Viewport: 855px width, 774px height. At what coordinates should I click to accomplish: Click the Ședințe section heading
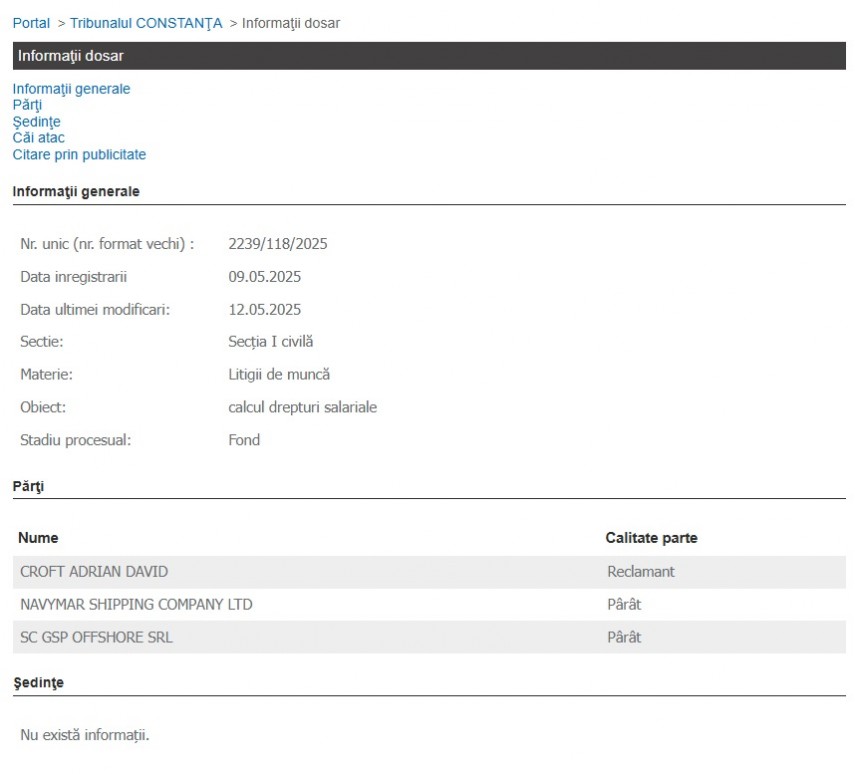(x=38, y=682)
